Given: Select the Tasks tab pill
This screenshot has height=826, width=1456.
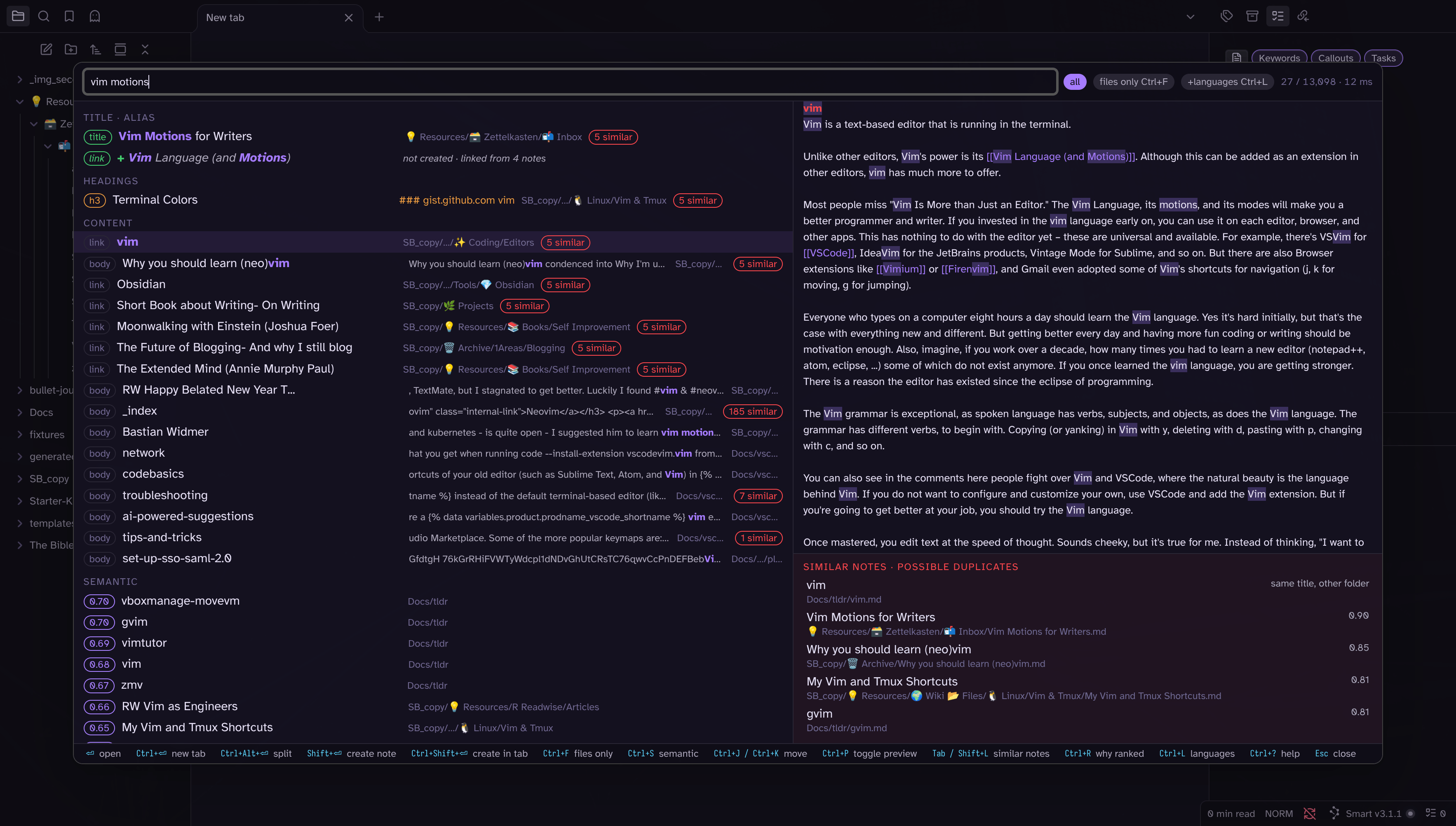Looking at the screenshot, I should 1383,58.
